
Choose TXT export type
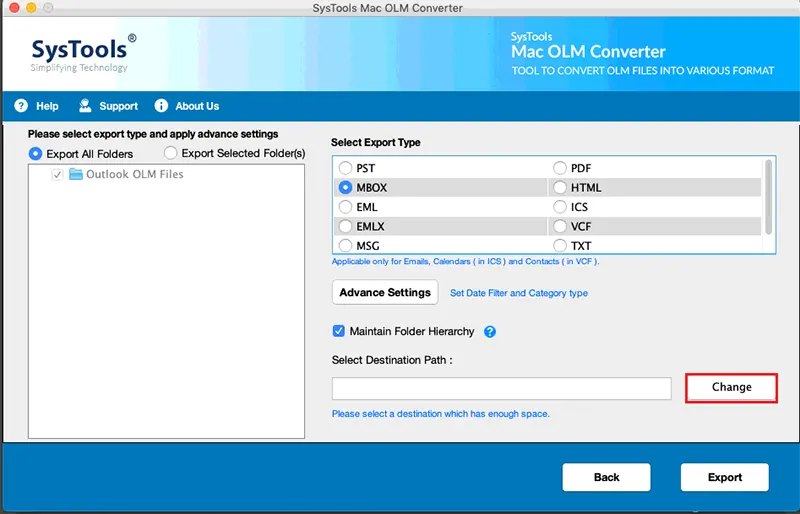pyautogui.click(x=560, y=246)
